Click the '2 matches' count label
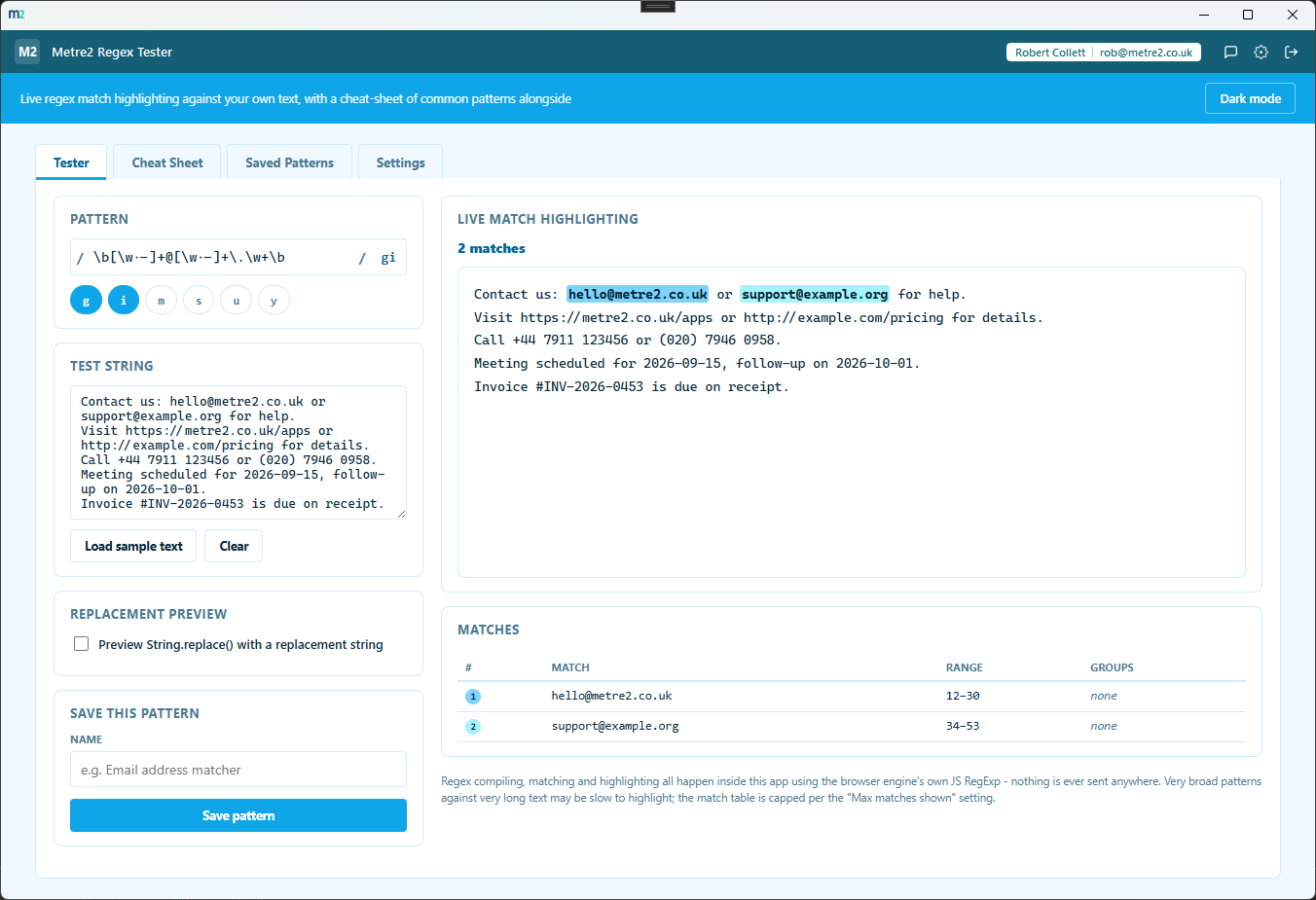Viewport: 1316px width, 900px height. [492, 248]
